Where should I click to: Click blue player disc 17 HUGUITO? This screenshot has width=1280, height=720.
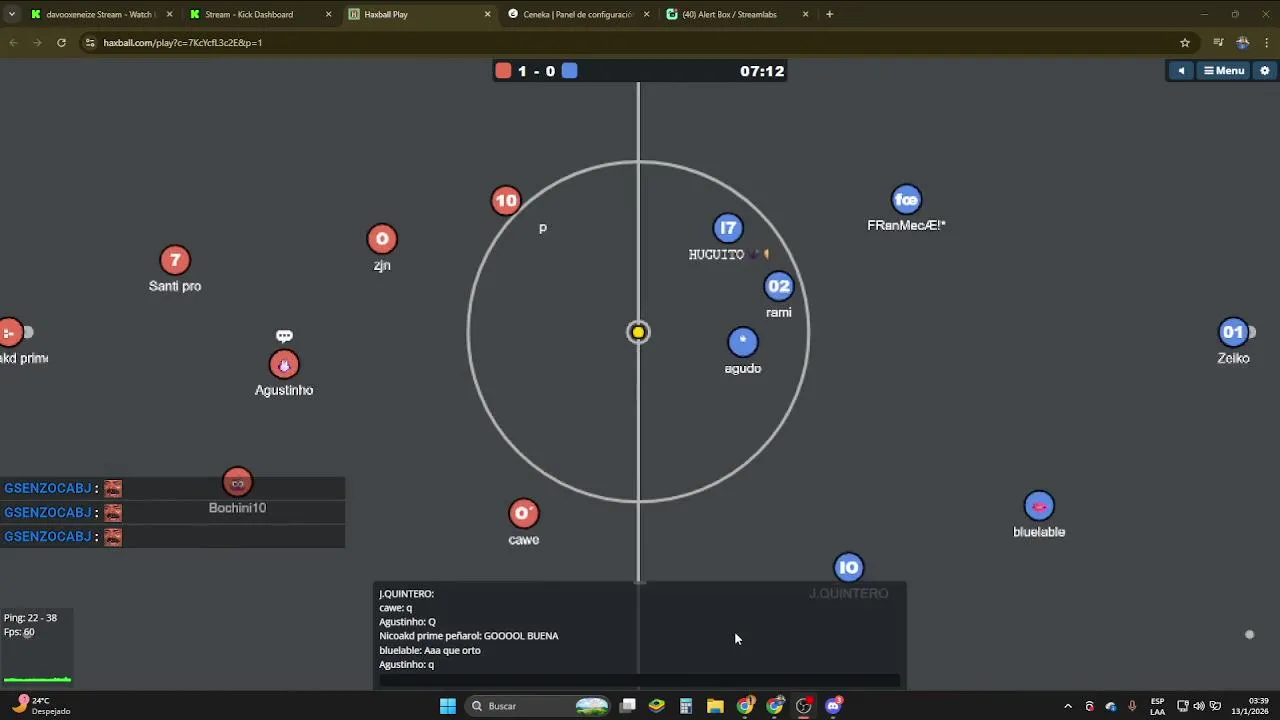tap(728, 228)
